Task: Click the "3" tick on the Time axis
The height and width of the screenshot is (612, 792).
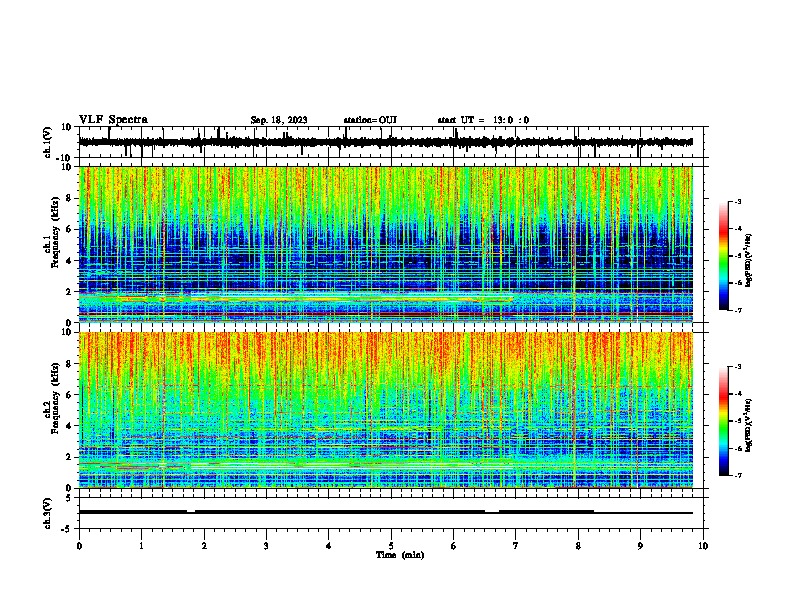Action: pos(266,546)
